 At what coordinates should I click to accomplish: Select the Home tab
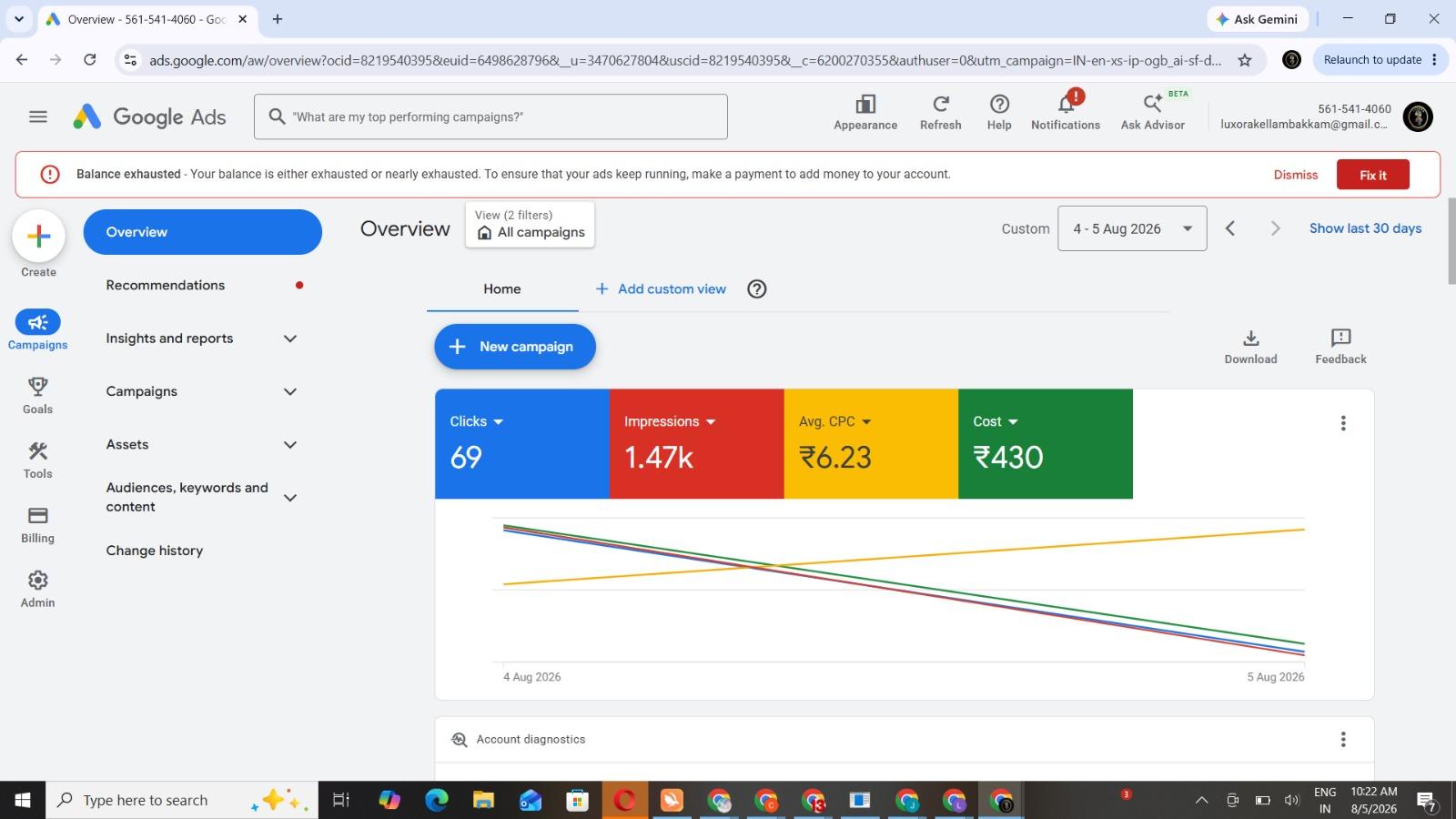[x=502, y=289]
